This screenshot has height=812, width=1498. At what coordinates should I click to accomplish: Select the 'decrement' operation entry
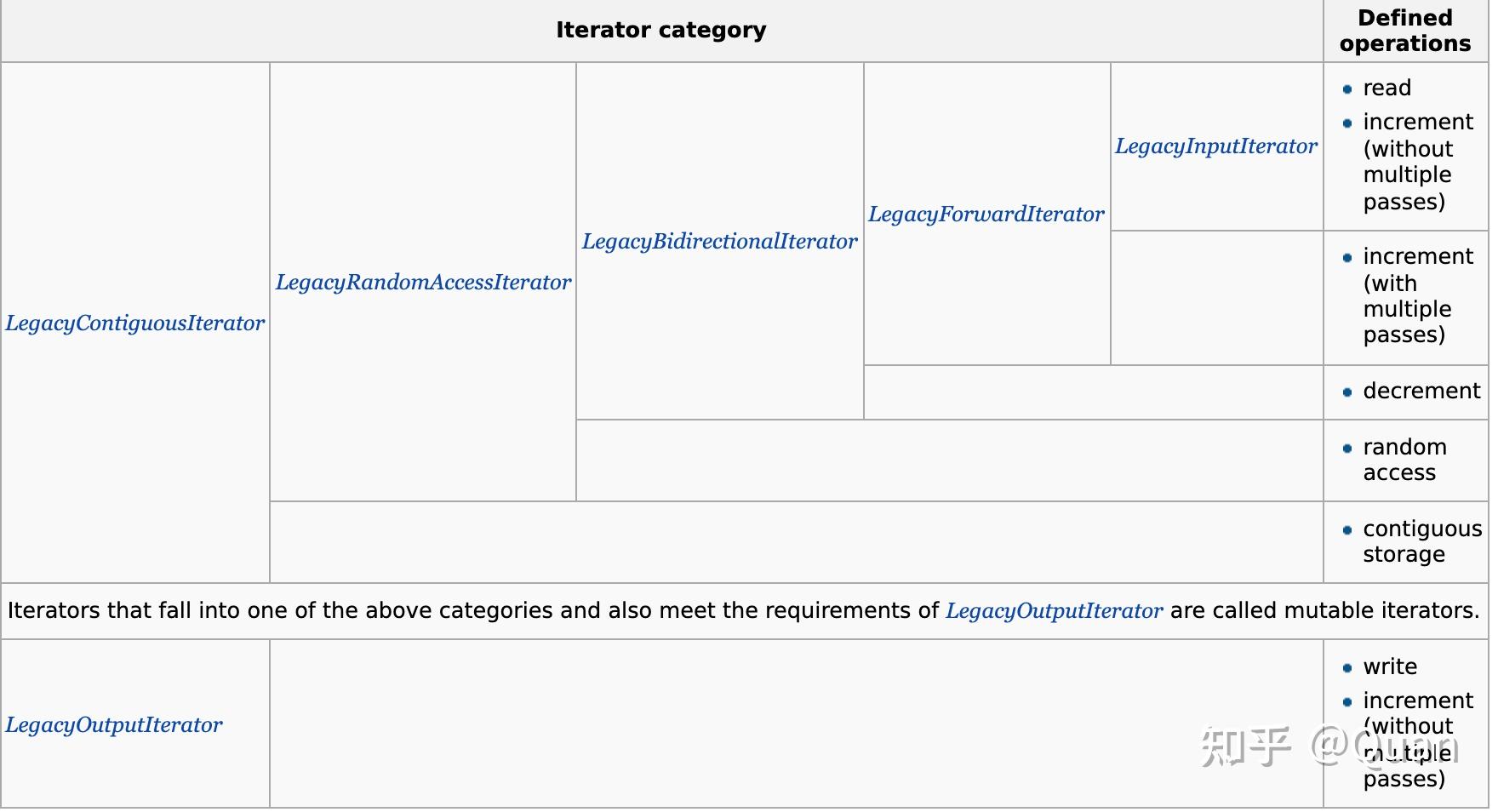[x=1421, y=392]
